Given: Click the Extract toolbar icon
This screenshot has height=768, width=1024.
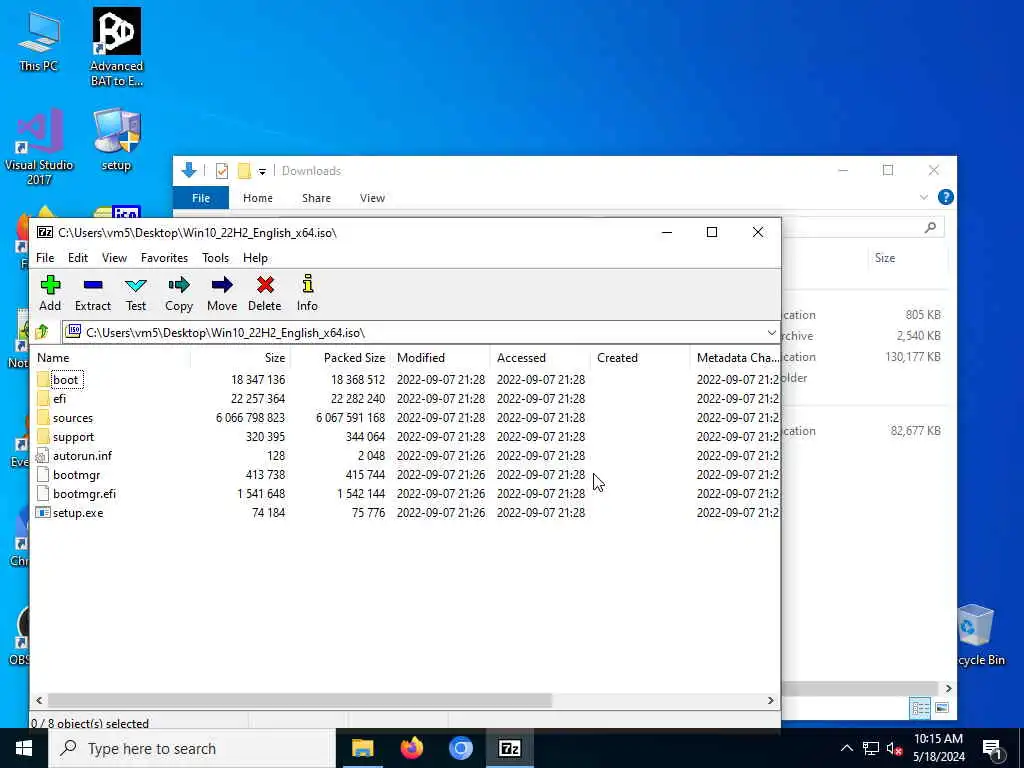Looking at the screenshot, I should tap(93, 285).
